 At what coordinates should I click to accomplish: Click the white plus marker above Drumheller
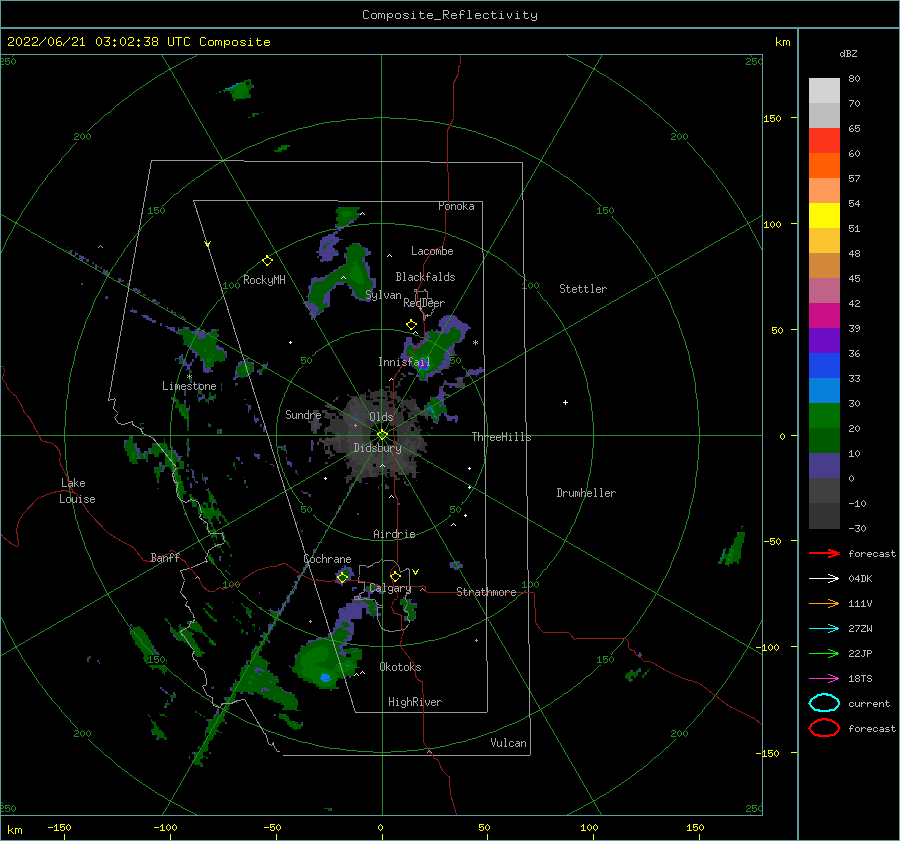(x=565, y=402)
